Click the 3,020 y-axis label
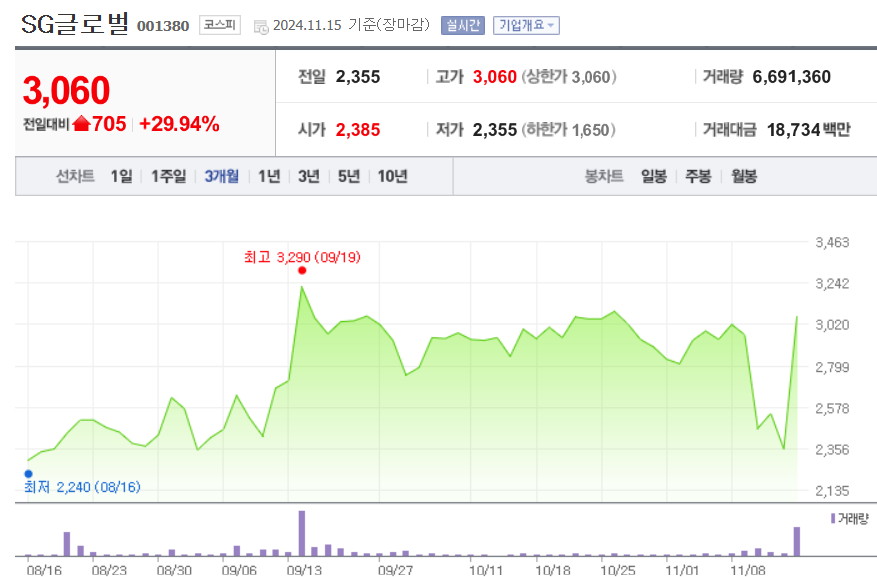The image size is (877, 577). click(832, 325)
